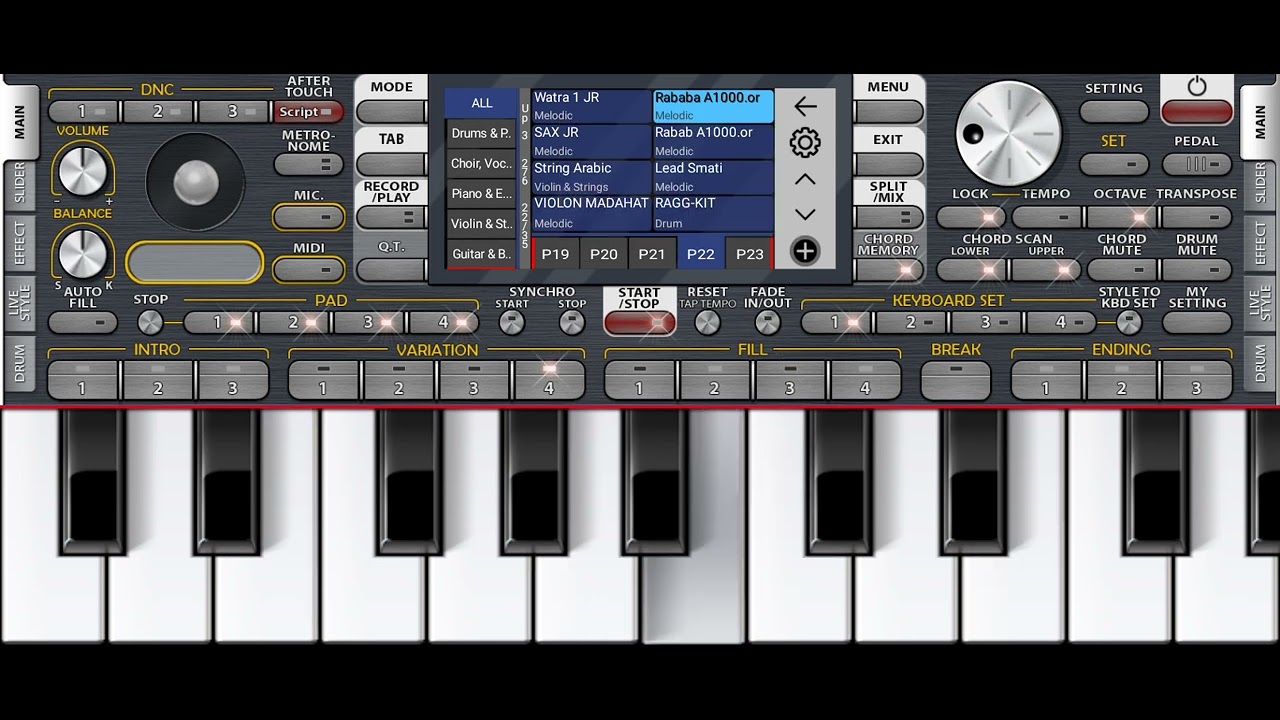1280x720 pixels.
Task: Add a new sound with plus icon
Action: pos(805,251)
